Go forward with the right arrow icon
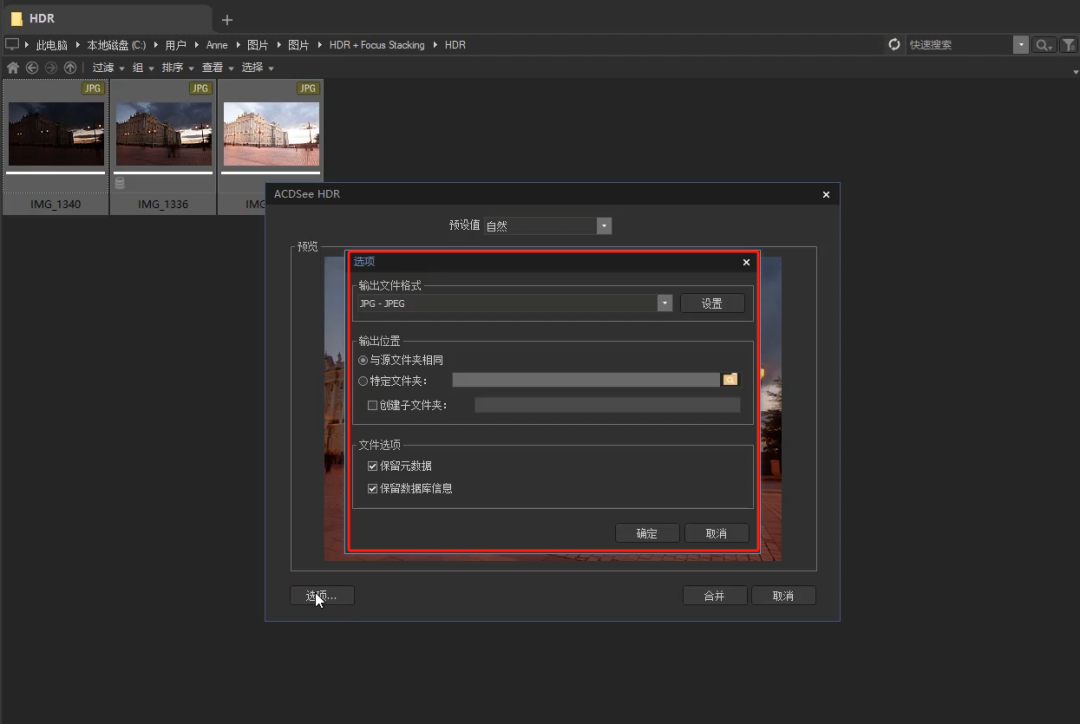 tap(51, 68)
